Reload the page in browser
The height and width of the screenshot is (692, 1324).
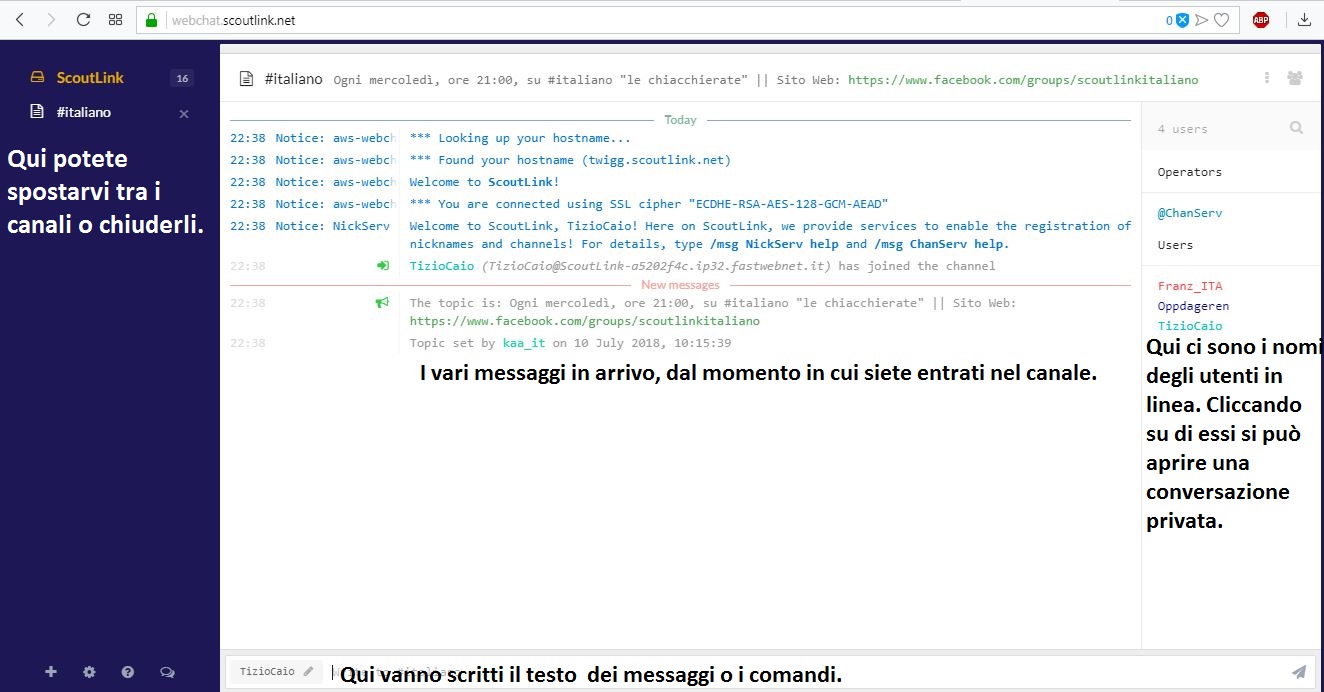coord(83,19)
